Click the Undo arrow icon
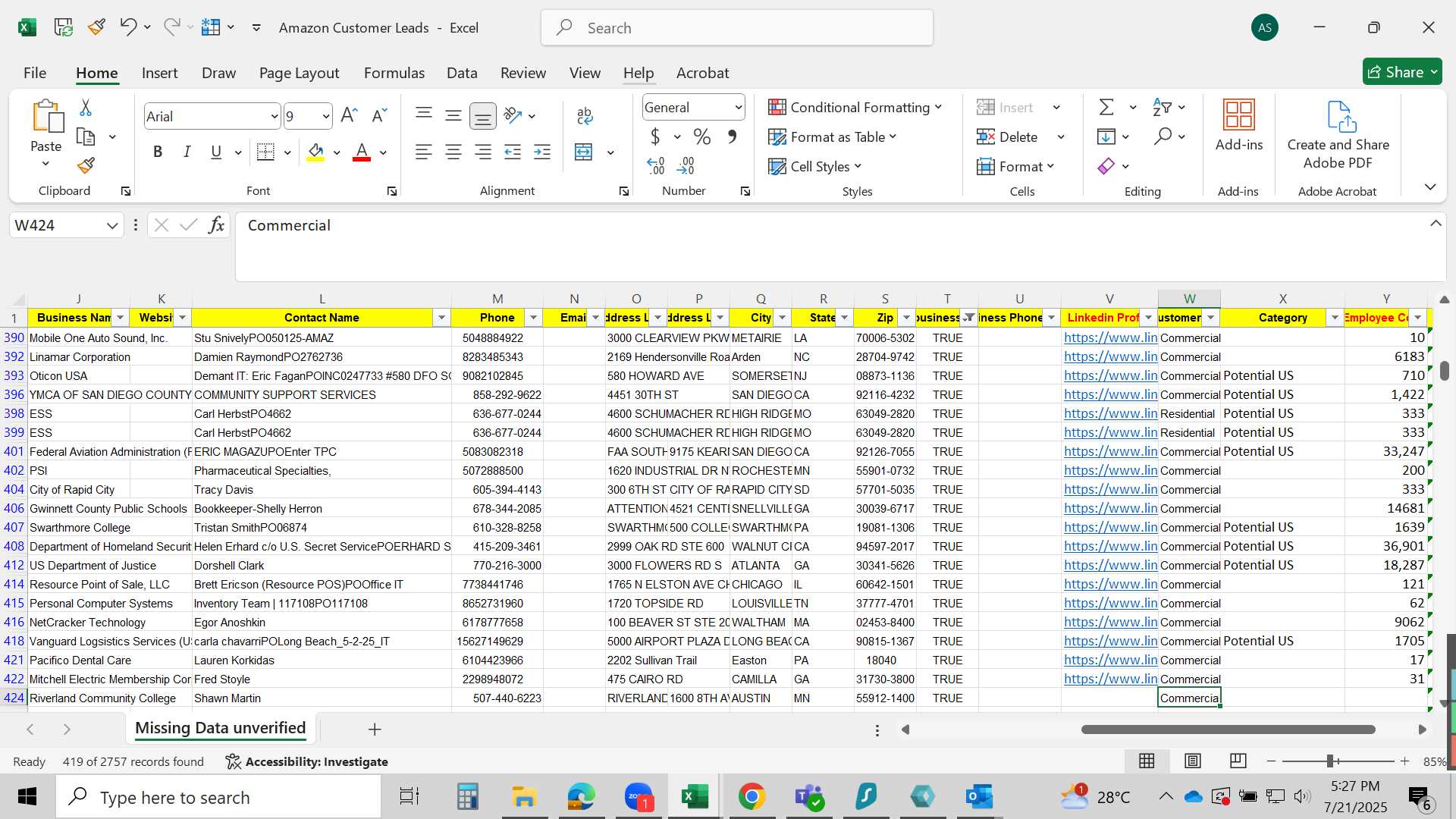This screenshot has height=819, width=1456. pyautogui.click(x=127, y=27)
